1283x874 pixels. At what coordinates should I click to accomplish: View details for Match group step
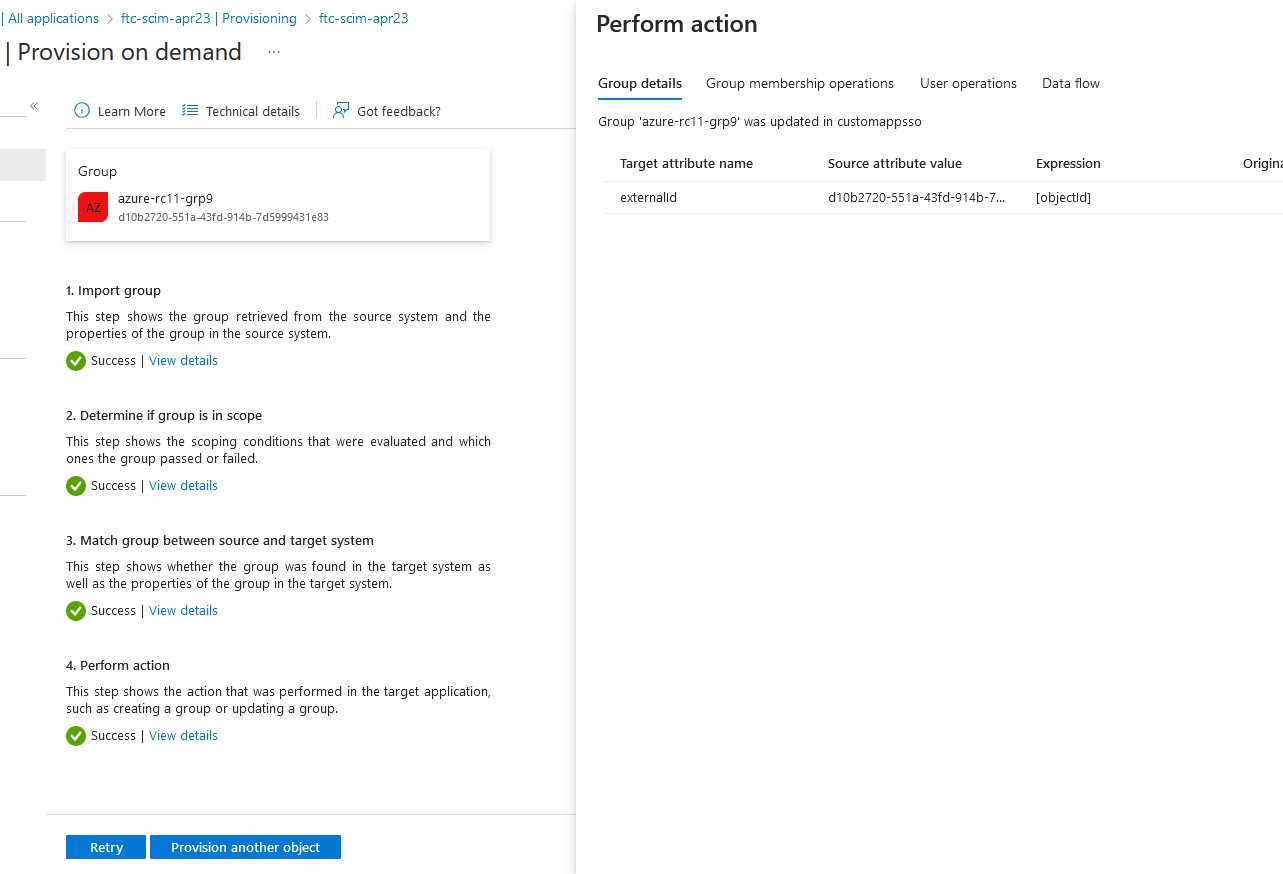tap(183, 611)
